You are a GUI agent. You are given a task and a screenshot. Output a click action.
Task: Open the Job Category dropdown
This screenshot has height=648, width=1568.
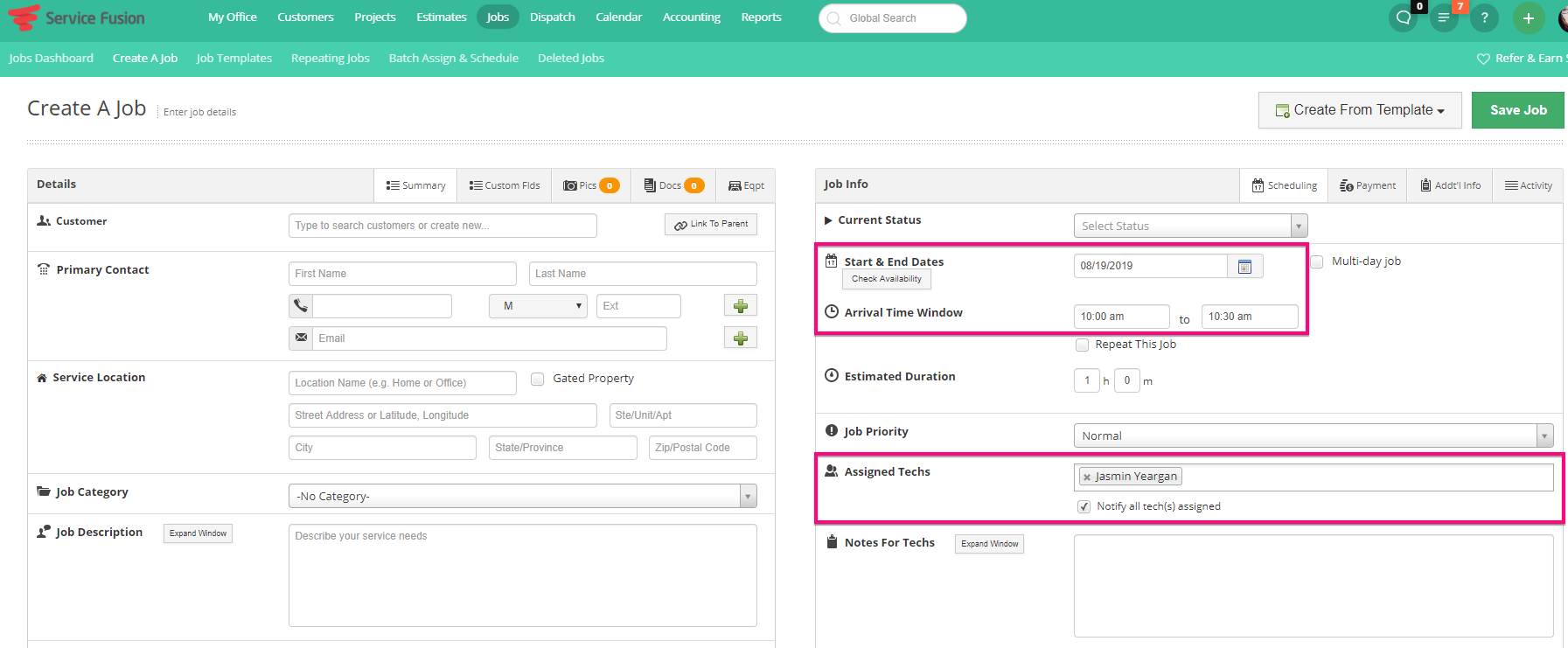tap(522, 496)
